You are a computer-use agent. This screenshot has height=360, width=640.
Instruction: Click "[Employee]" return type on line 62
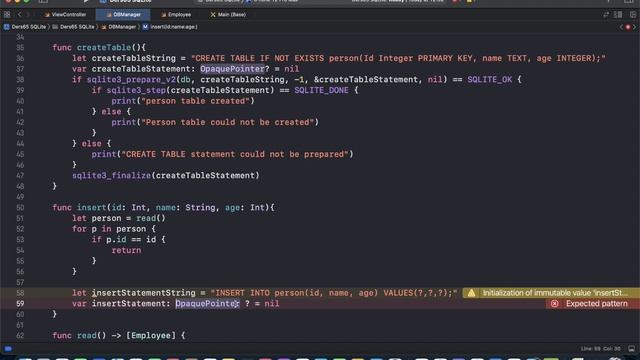(151, 336)
